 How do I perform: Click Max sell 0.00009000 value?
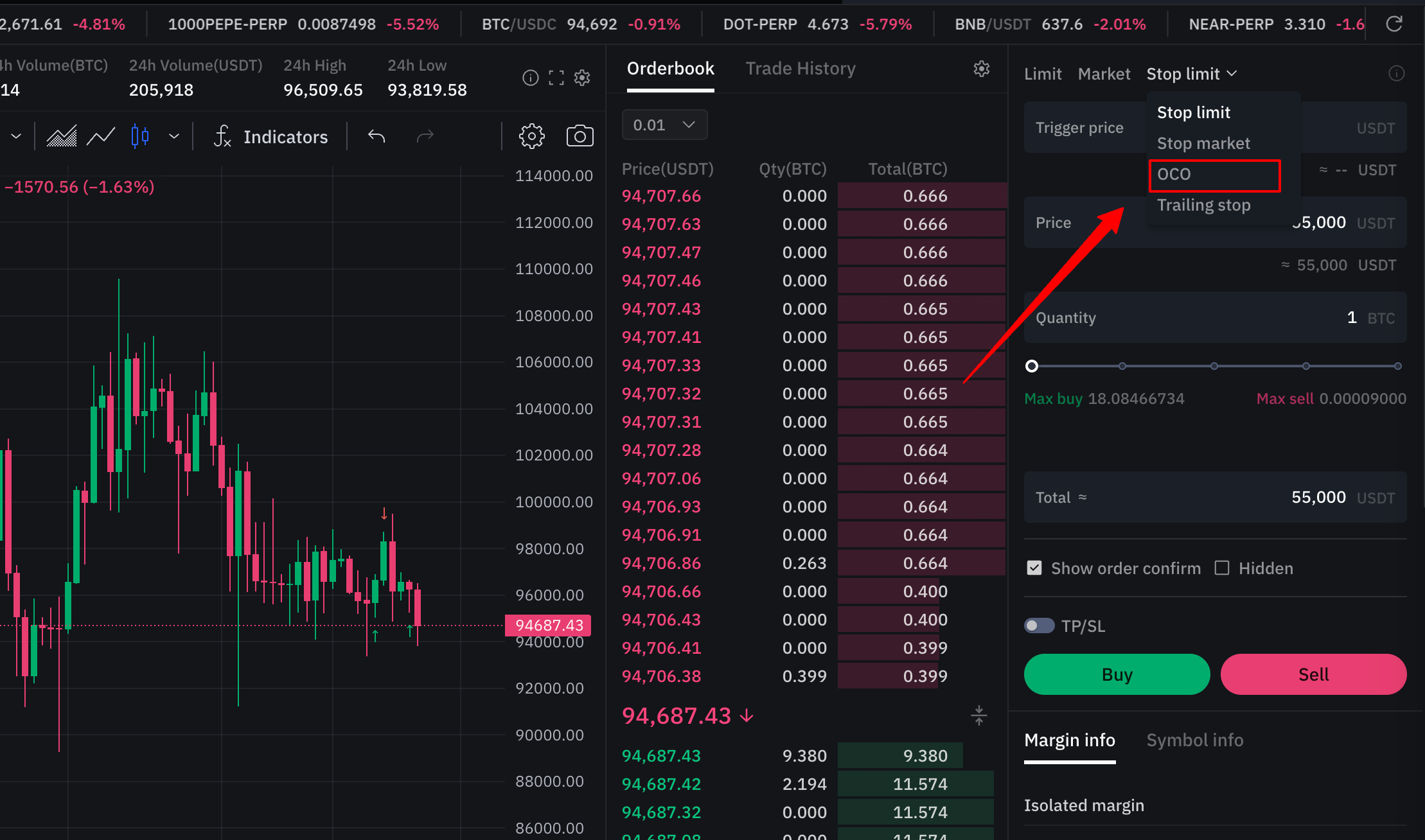[1363, 399]
